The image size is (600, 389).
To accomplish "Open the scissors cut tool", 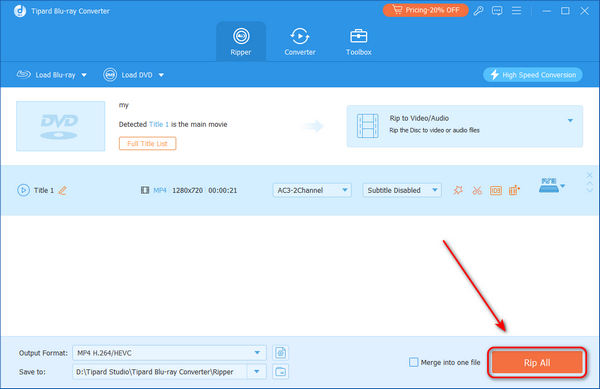I will pos(477,190).
